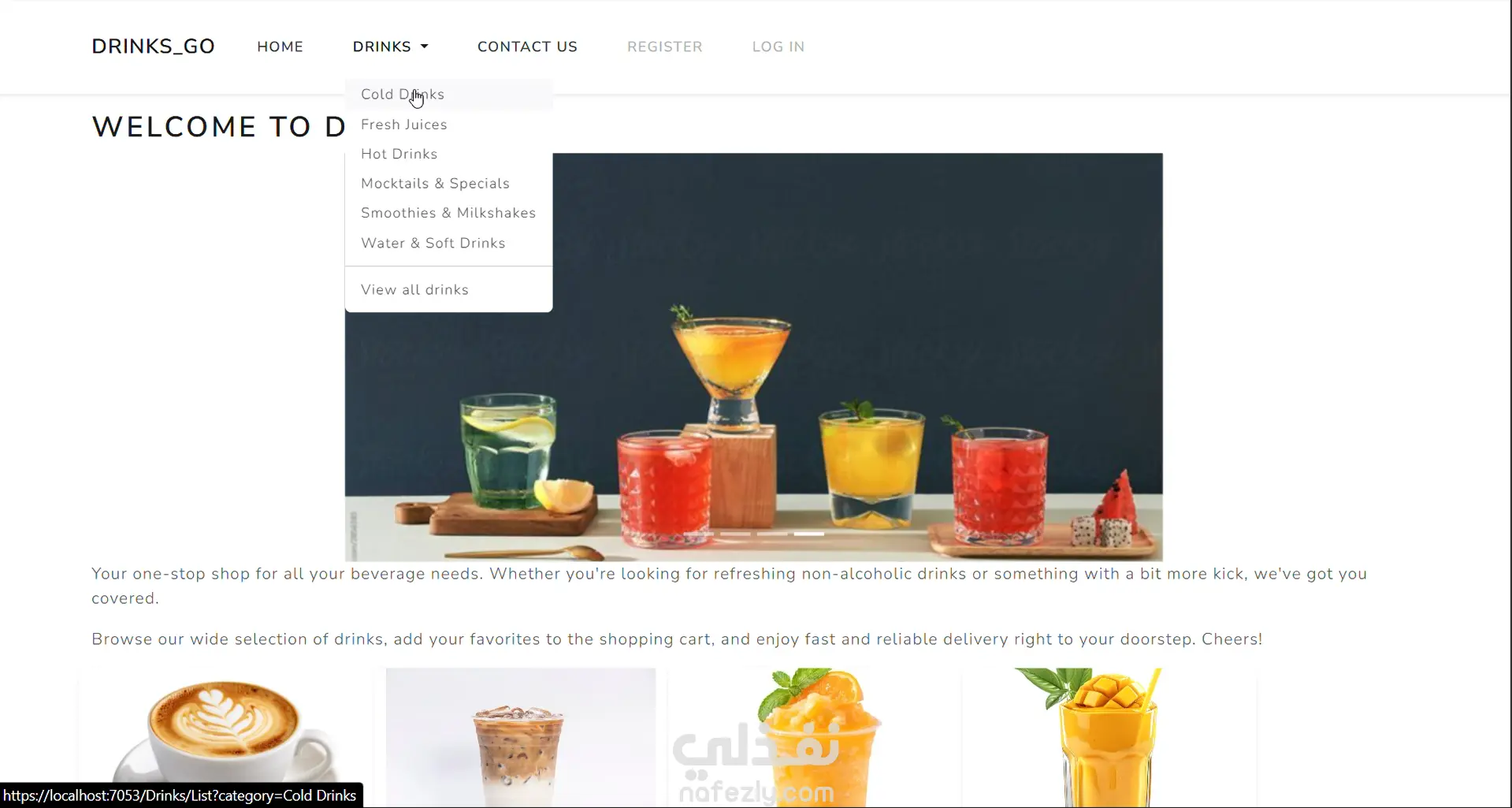Open the DRINKS dropdown caret
The image size is (1512, 808).
point(424,47)
